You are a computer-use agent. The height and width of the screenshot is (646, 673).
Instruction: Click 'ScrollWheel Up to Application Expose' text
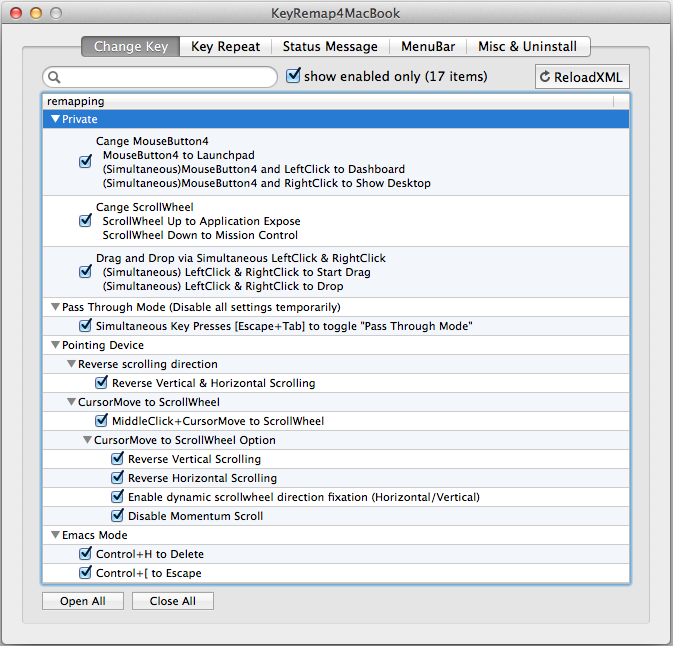pyautogui.click(x=201, y=221)
